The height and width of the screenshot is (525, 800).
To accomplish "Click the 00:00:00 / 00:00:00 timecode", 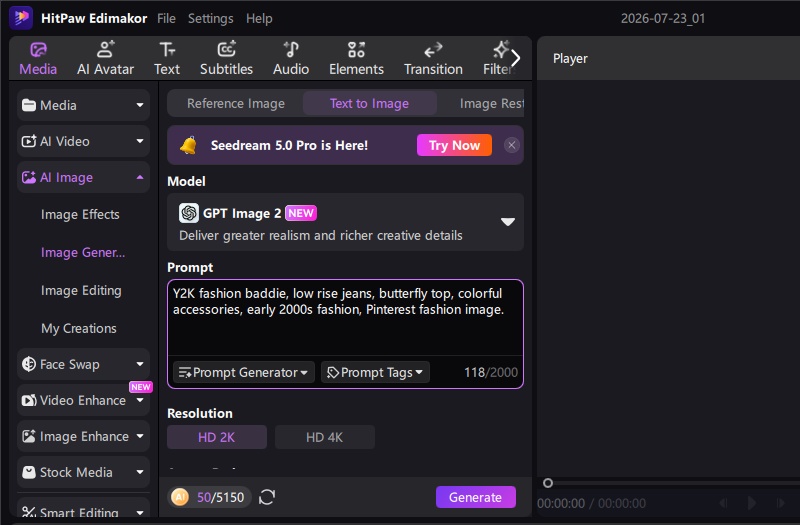I will [591, 504].
